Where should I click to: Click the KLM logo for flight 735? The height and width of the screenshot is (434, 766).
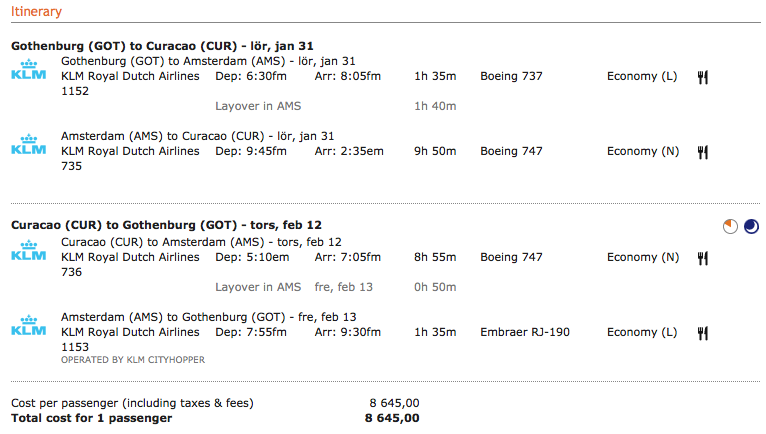click(x=28, y=146)
